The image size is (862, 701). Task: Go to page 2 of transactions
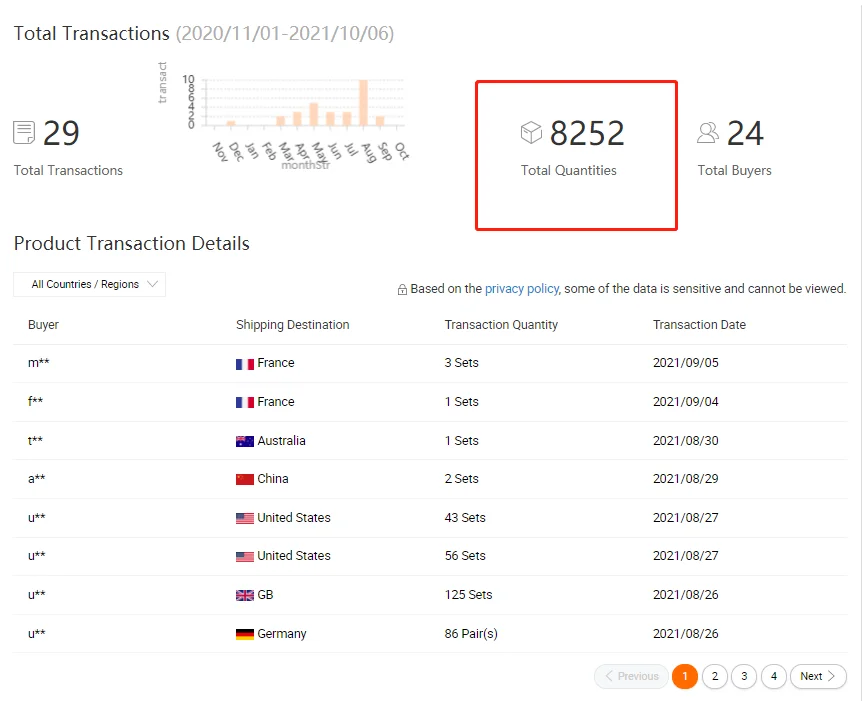715,676
